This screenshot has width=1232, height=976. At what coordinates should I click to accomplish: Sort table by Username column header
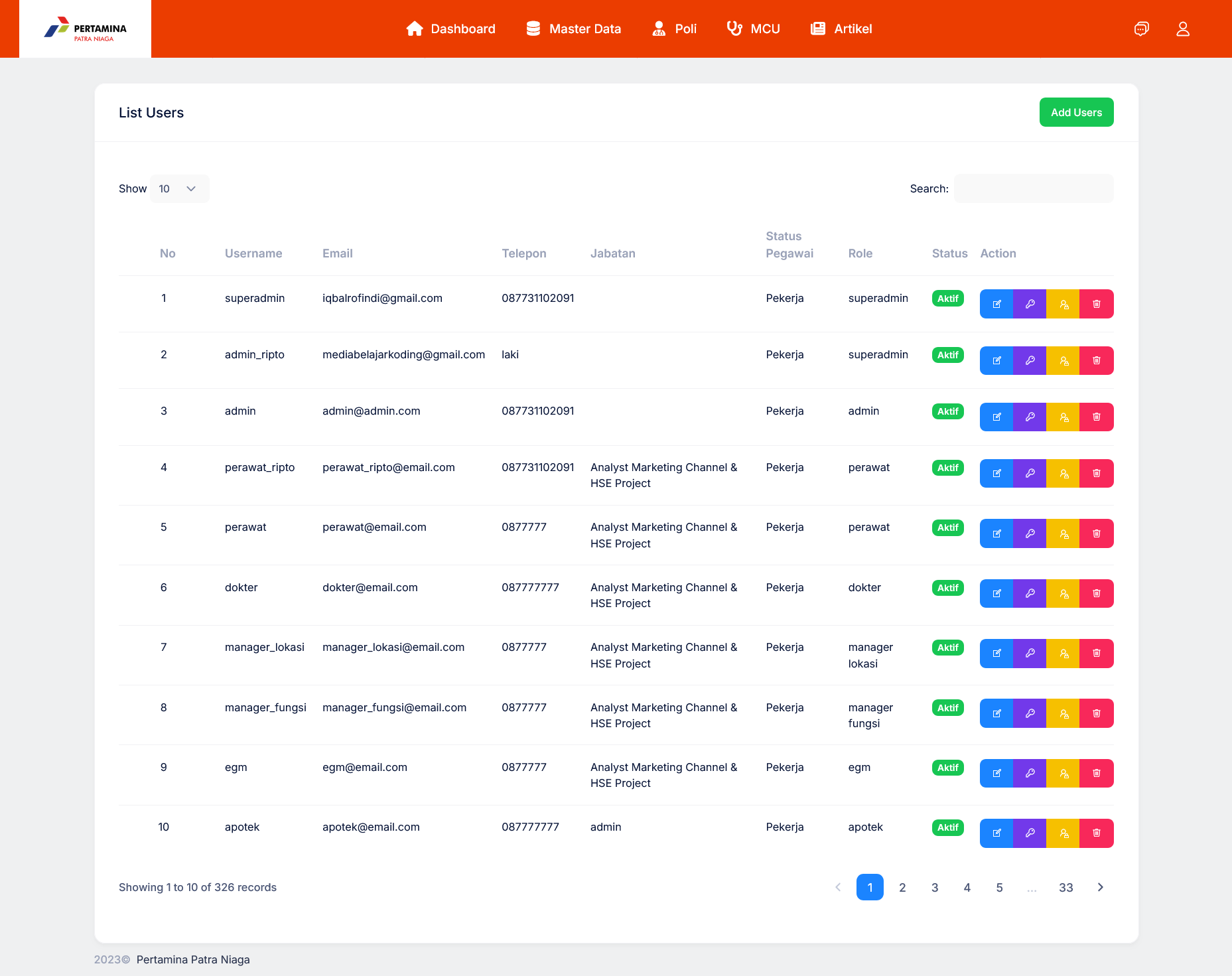point(253,253)
